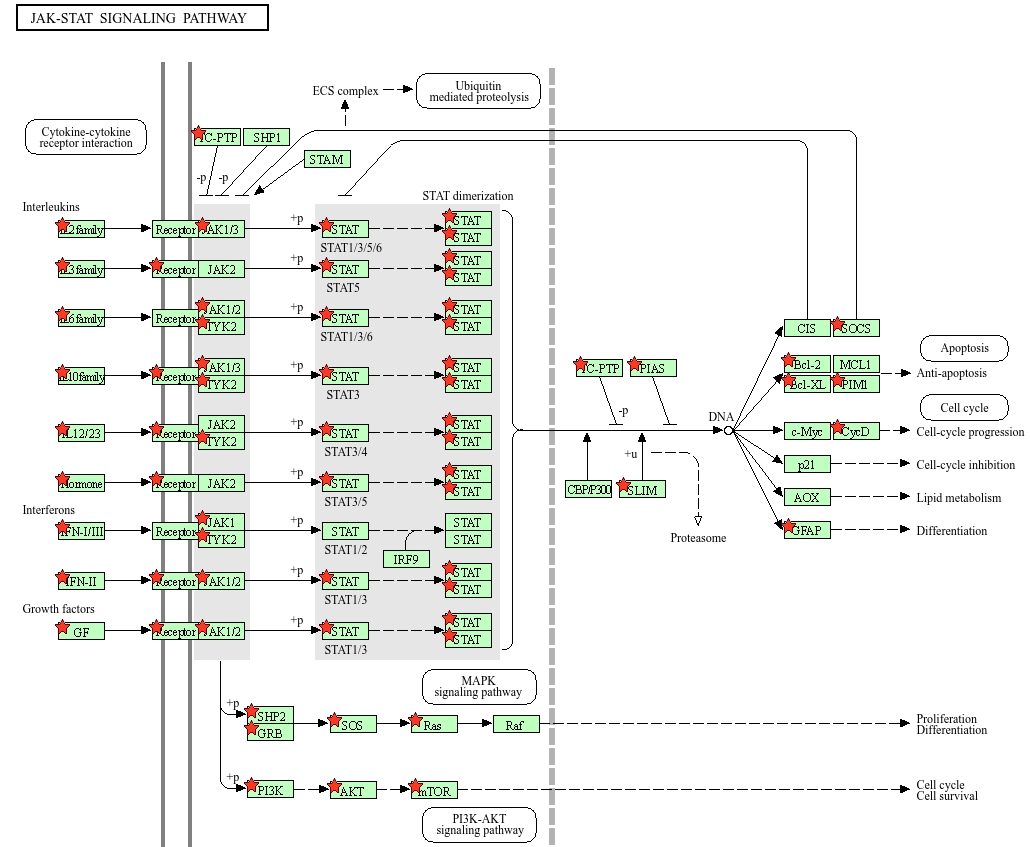This screenshot has height=847, width=1030.
Task: Click the red star on CycD node
Action: tap(838, 427)
